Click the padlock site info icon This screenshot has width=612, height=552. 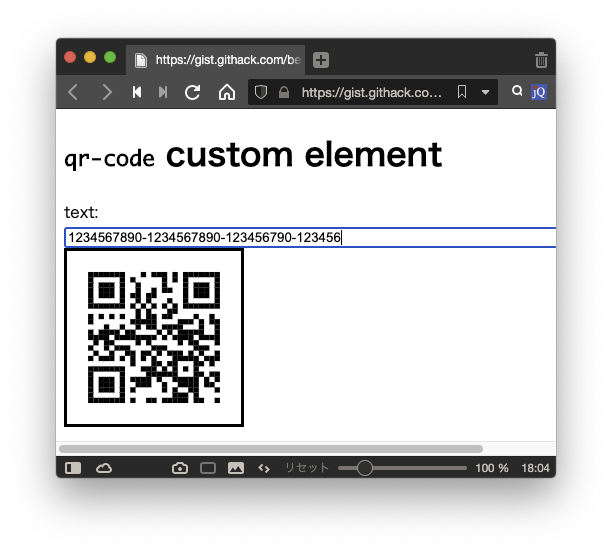click(x=284, y=92)
